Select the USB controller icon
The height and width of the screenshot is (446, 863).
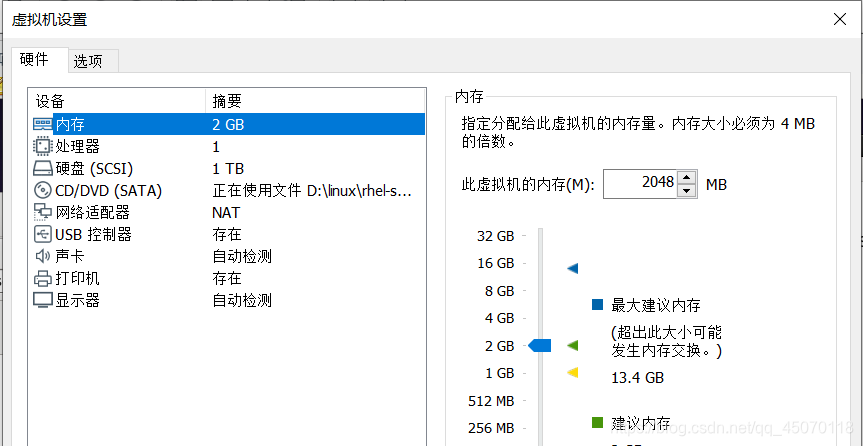pyautogui.click(x=43, y=235)
